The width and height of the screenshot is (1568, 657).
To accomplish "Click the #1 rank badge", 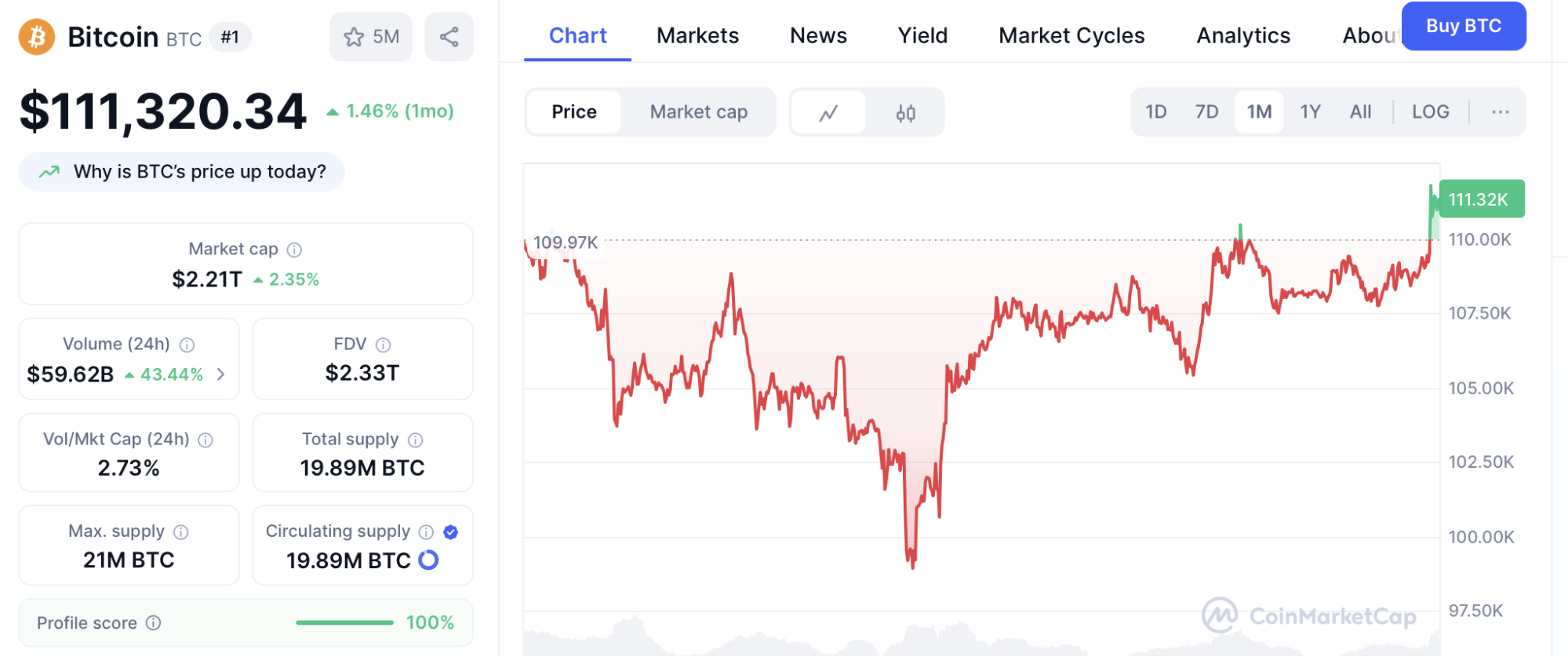I will [x=231, y=37].
